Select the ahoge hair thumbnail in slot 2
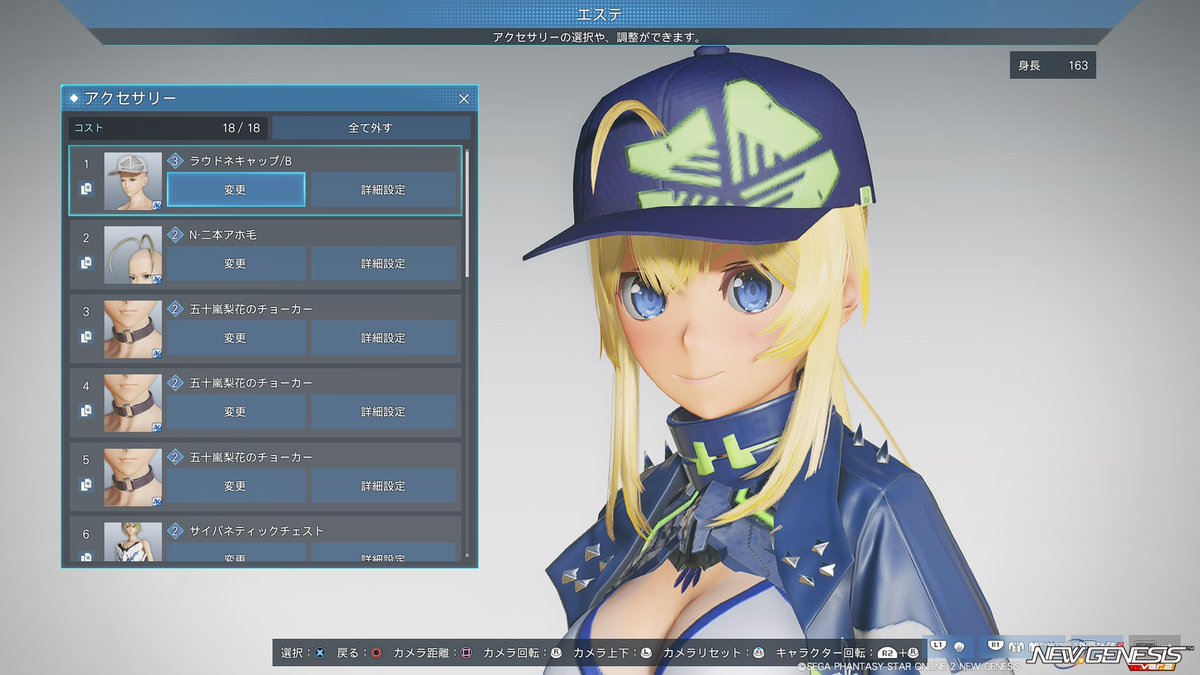Screen dimensions: 1200x675 point(133,255)
